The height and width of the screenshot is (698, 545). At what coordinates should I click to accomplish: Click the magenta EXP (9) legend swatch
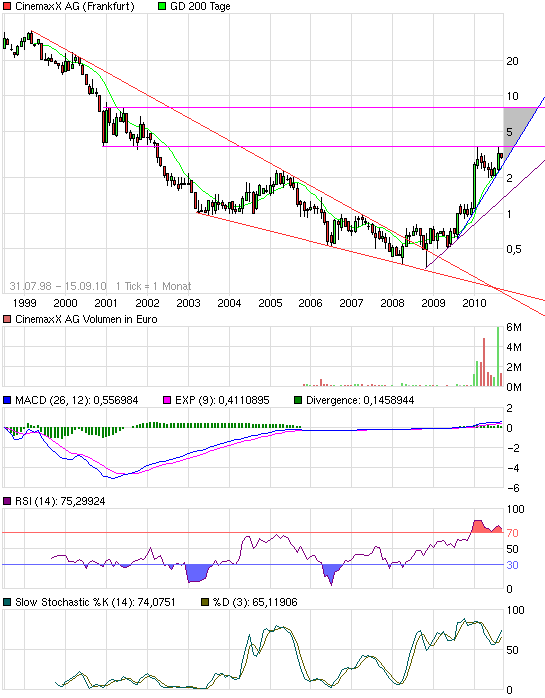click(x=167, y=400)
